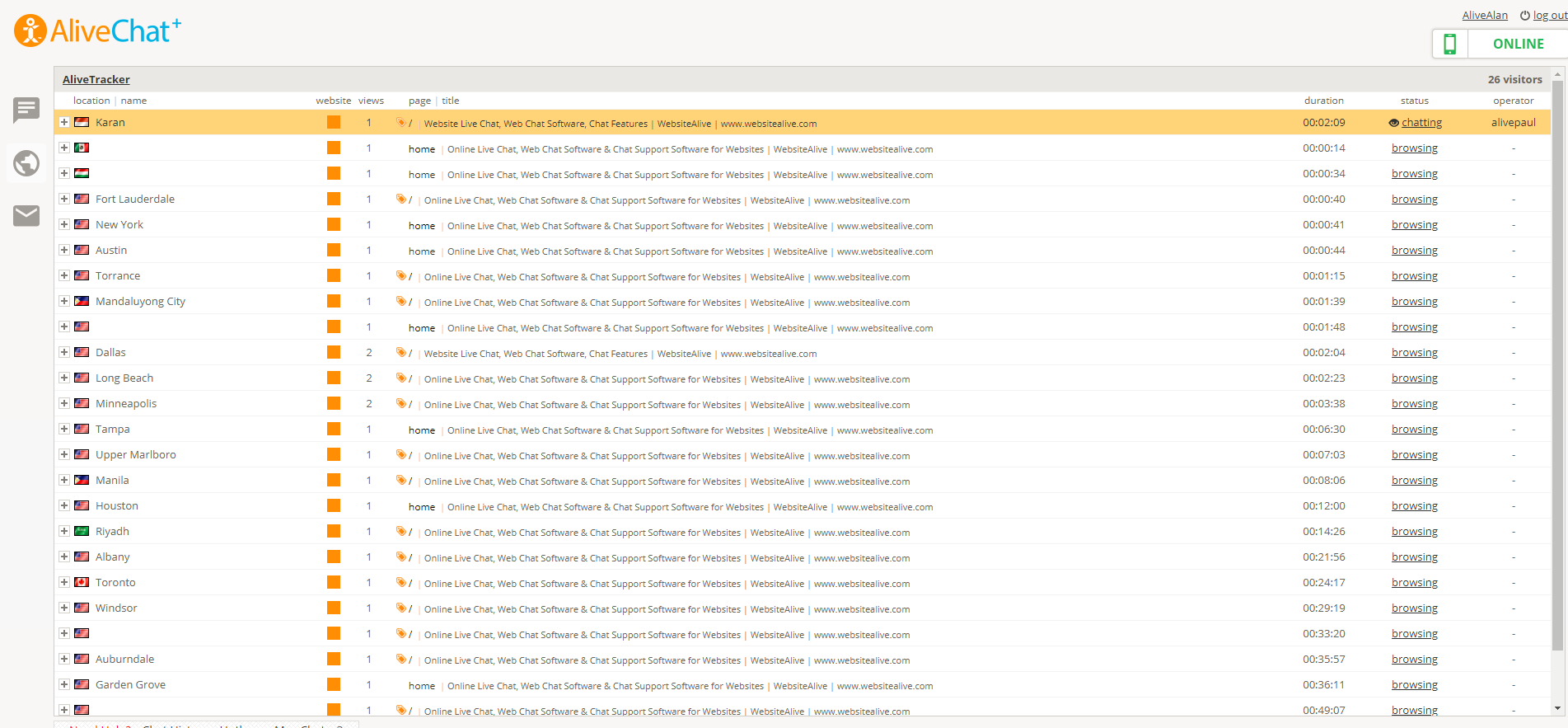Viewport: 1568px width, 728px height.
Task: Click the flag icon next to Karan
Action: pyautogui.click(x=82, y=122)
